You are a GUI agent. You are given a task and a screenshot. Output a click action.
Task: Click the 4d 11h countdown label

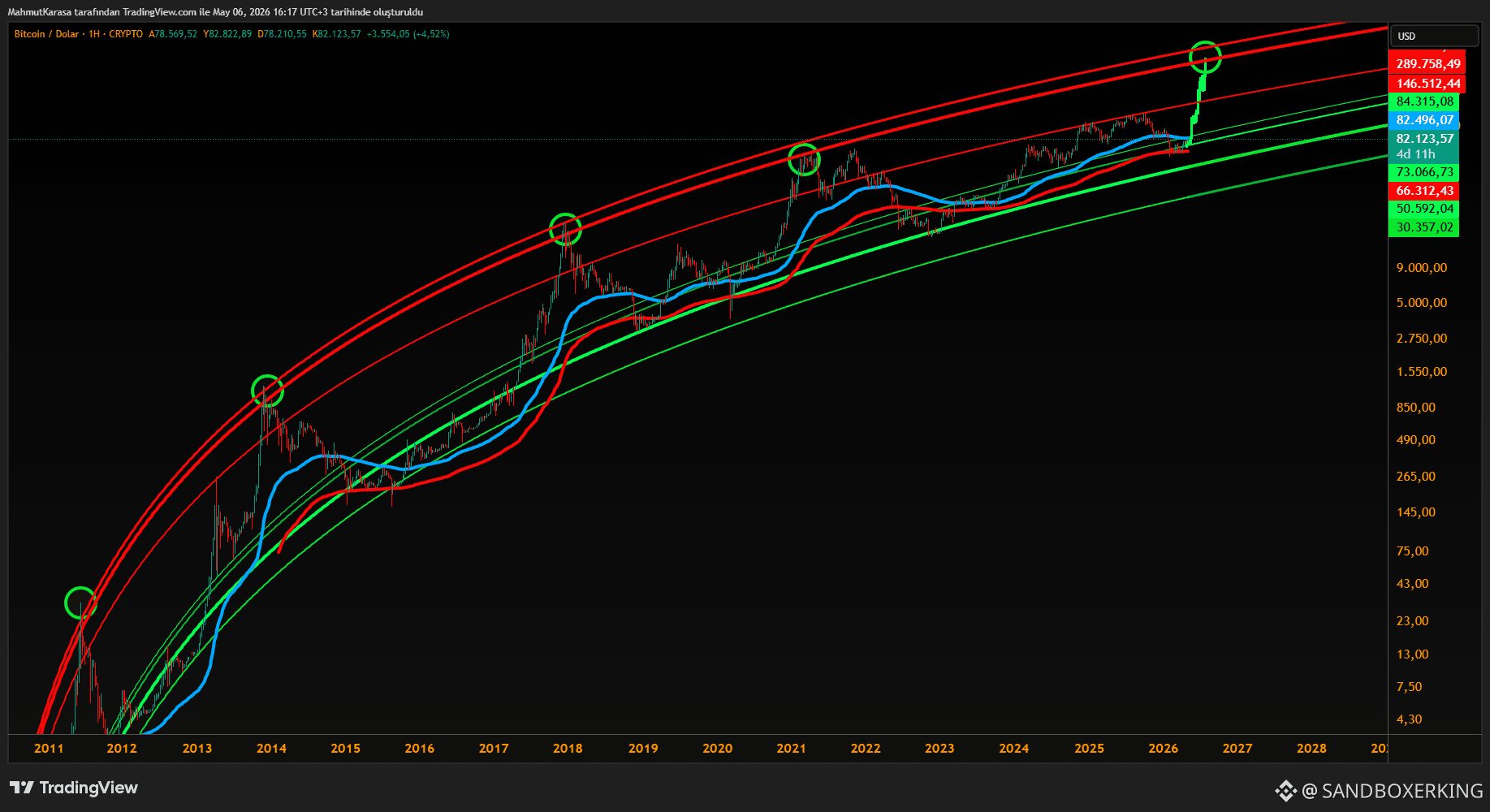pos(1416,154)
